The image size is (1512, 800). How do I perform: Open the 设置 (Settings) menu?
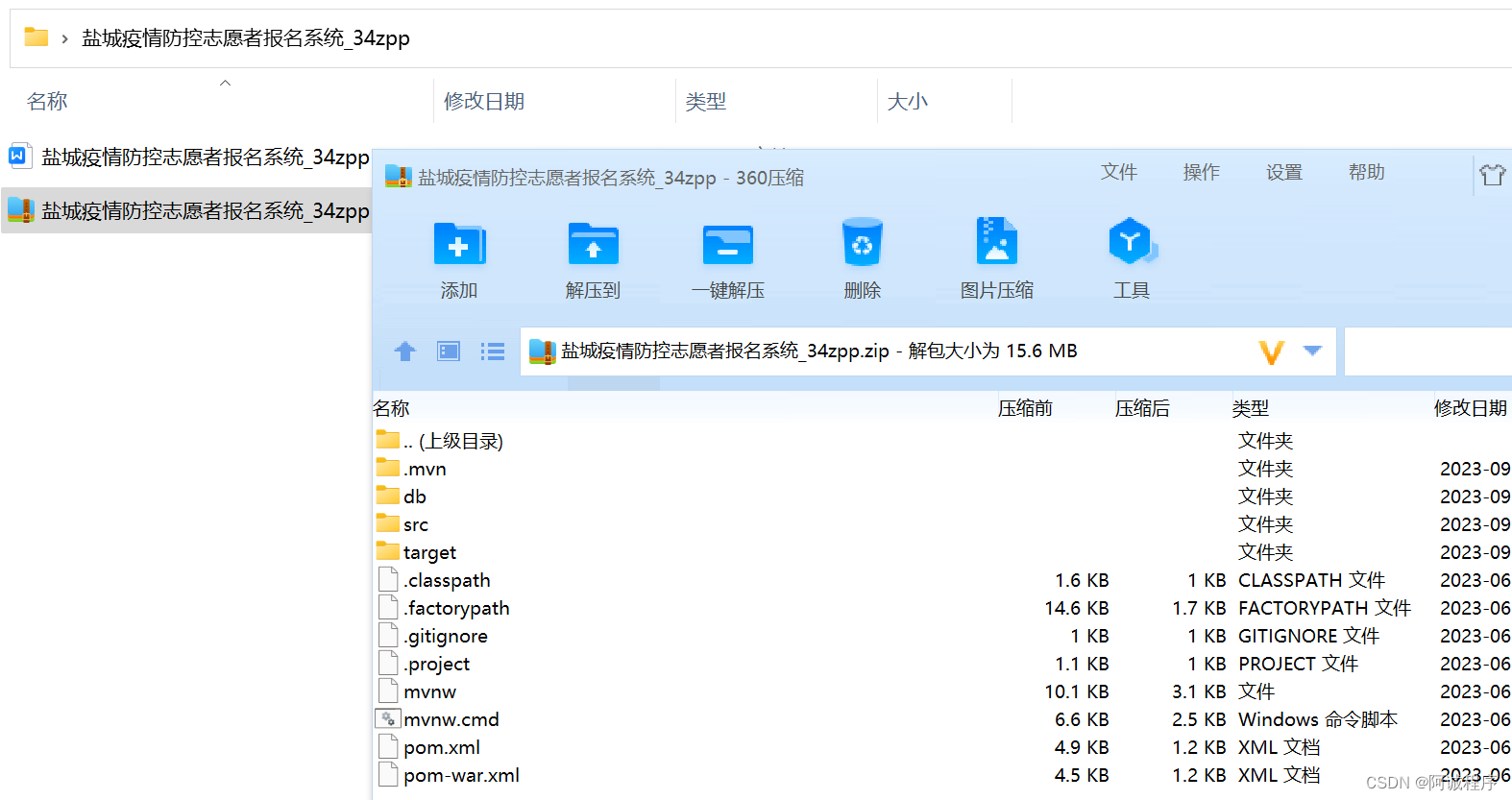1284,172
